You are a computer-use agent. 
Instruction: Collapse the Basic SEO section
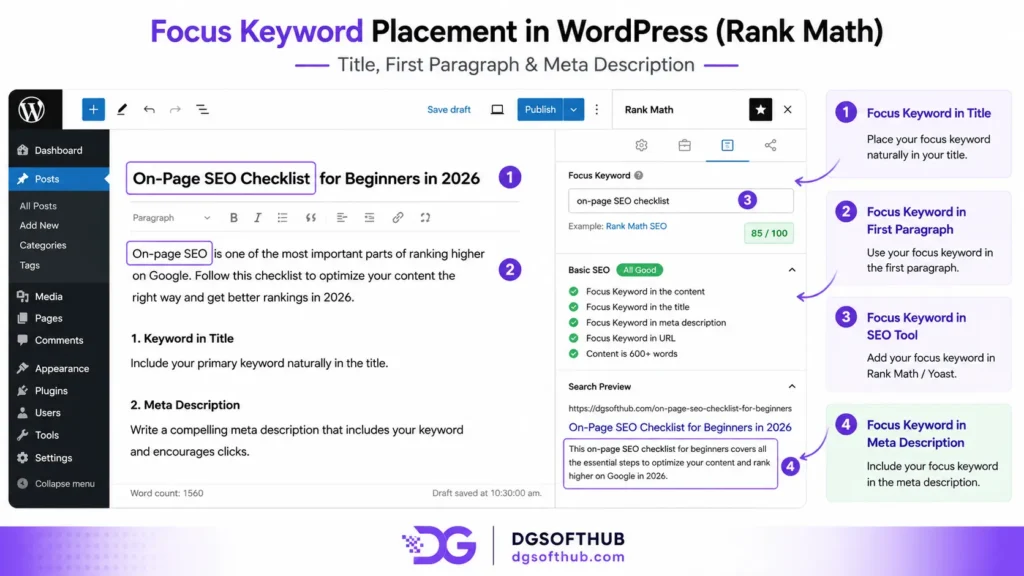(x=792, y=270)
